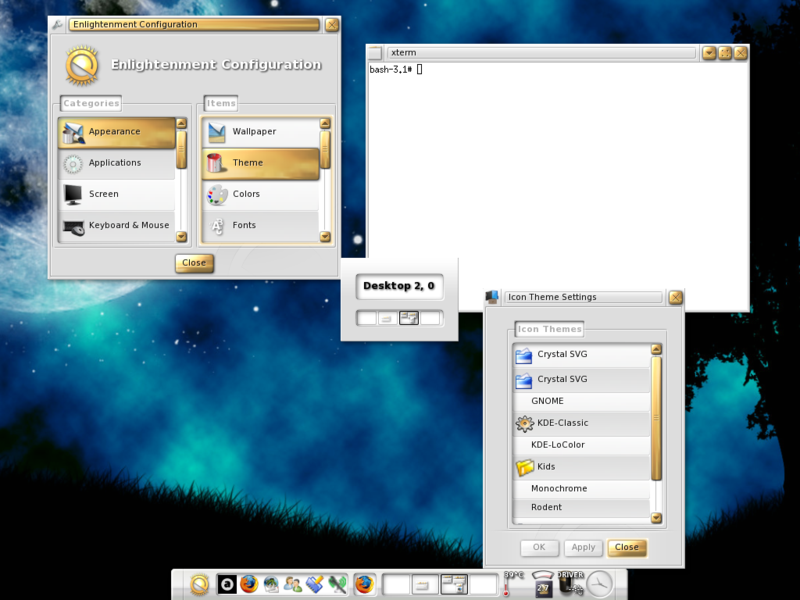Open the Applications category settings

click(115, 162)
